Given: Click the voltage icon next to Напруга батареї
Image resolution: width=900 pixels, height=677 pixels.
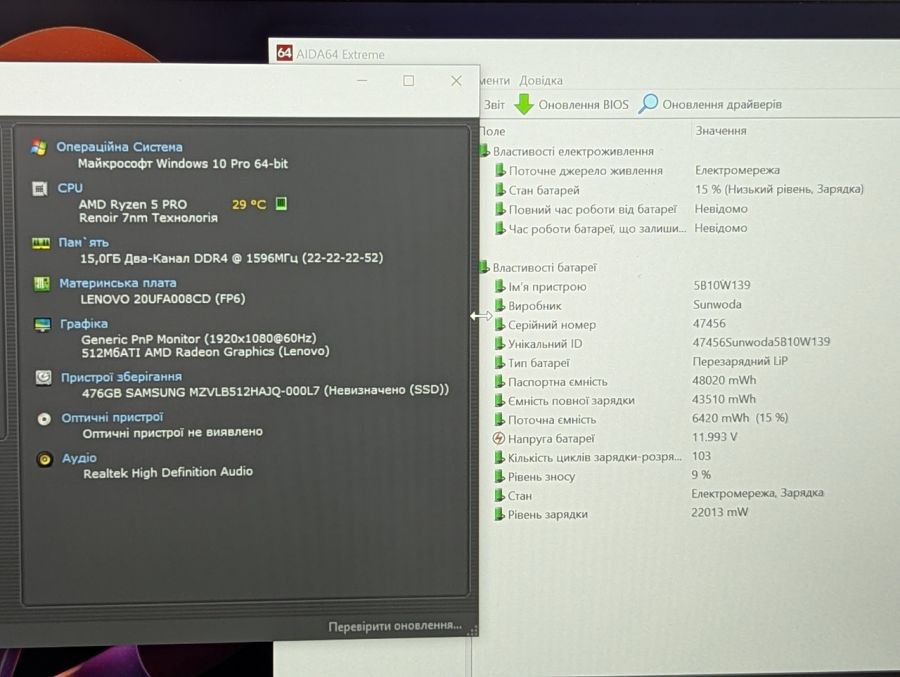Looking at the screenshot, I should 499,439.
